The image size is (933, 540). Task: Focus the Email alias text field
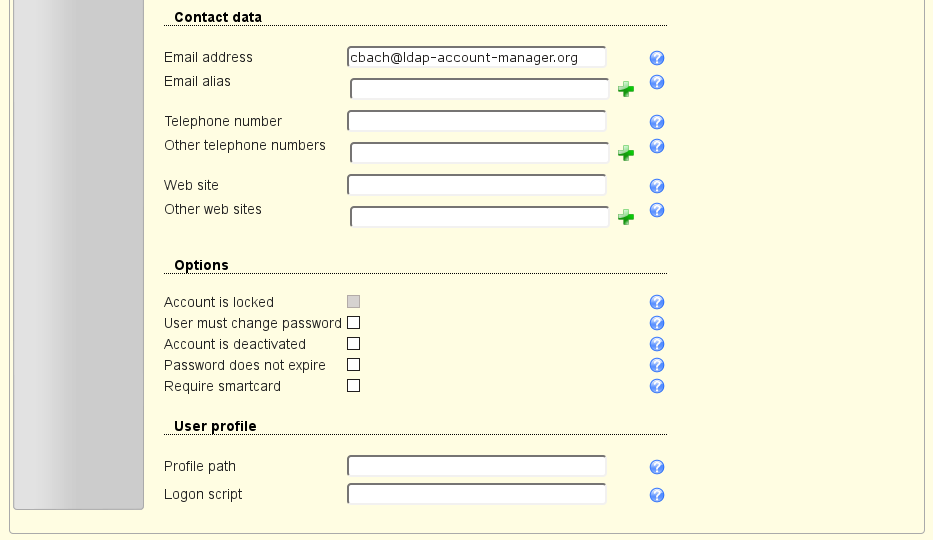pos(479,89)
